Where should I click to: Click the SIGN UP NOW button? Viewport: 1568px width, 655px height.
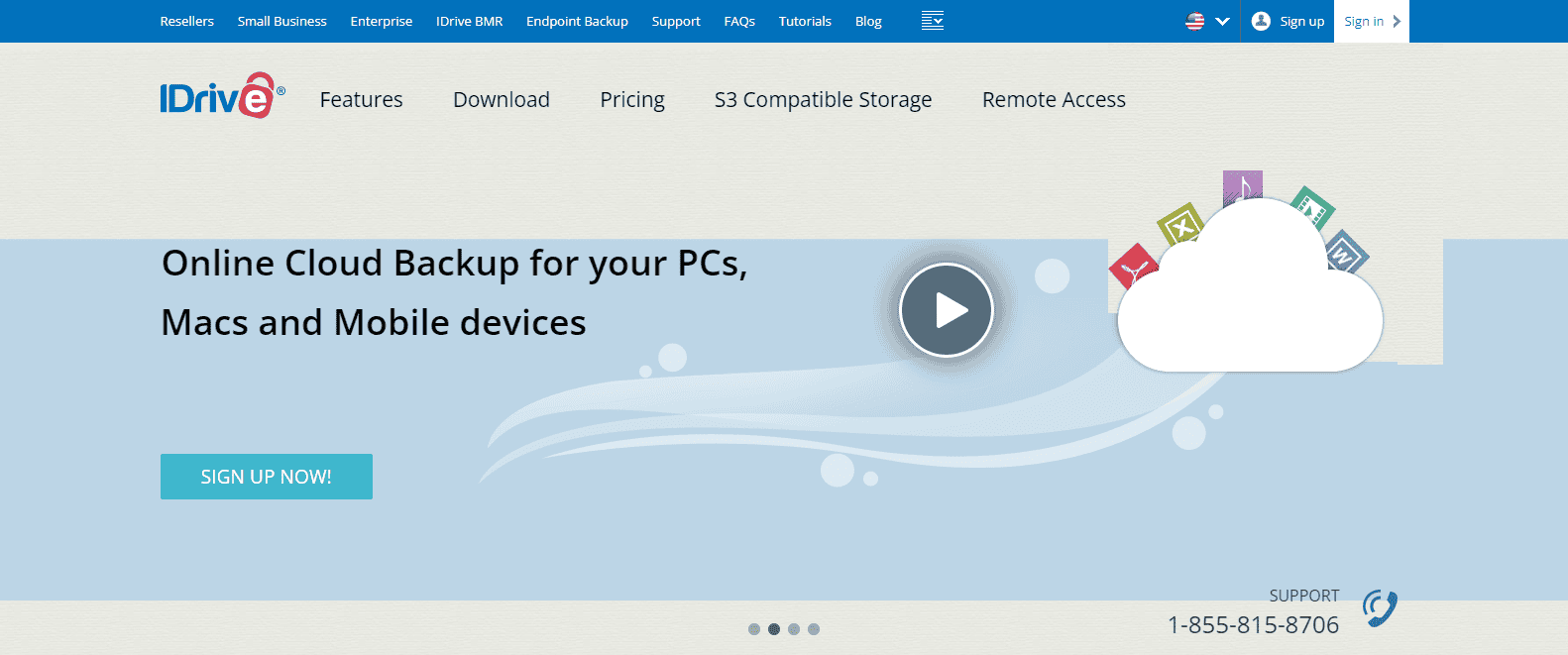[266, 477]
